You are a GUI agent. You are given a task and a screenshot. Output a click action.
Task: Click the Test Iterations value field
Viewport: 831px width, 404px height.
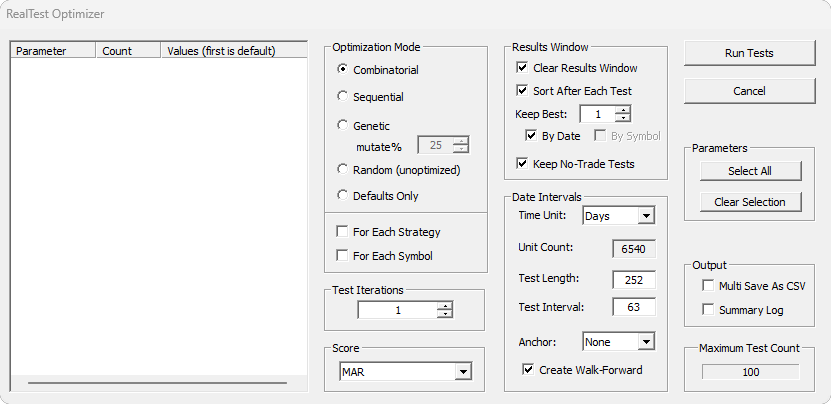pos(399,310)
